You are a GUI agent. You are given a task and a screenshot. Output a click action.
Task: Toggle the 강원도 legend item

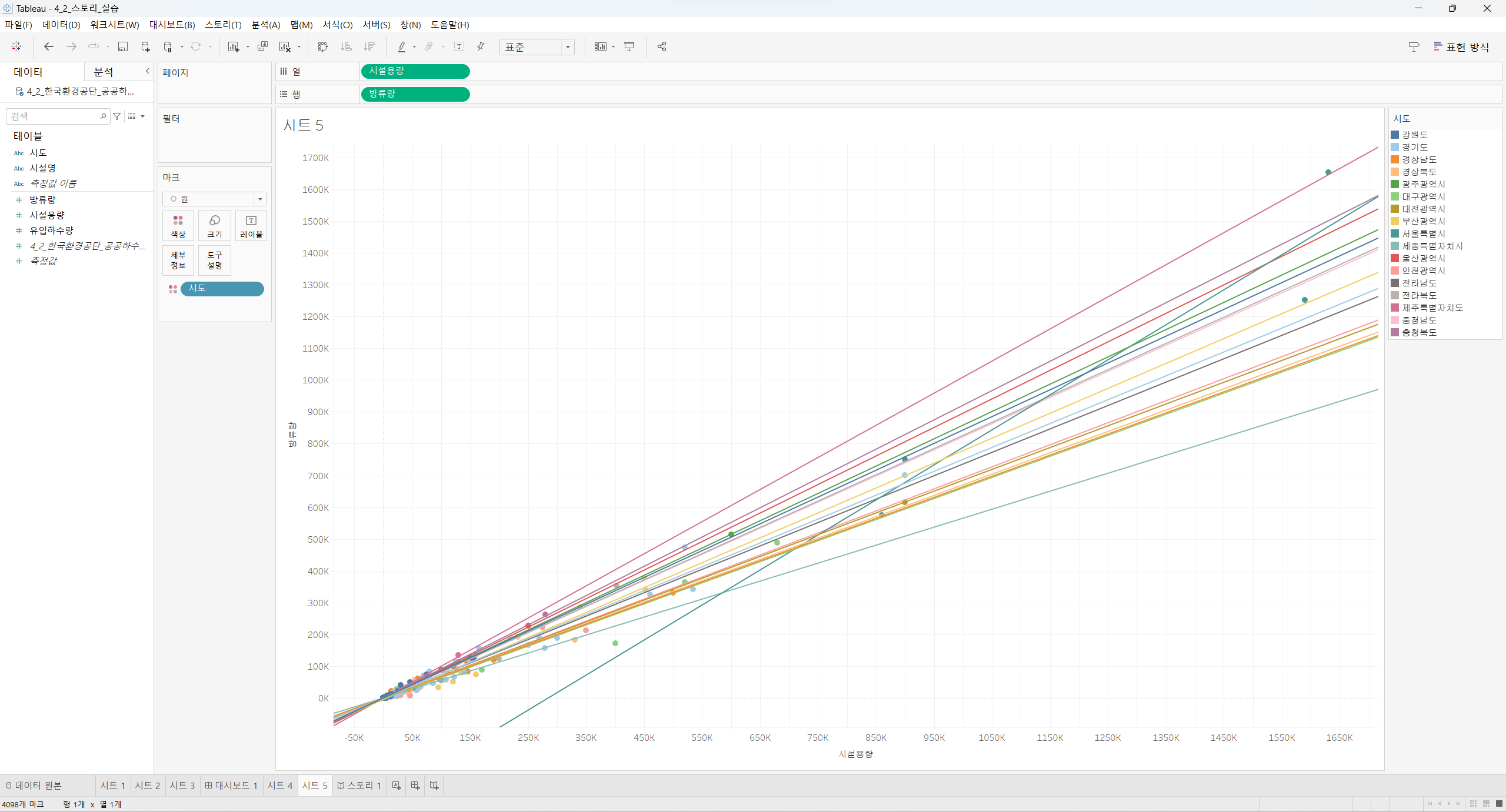(x=1414, y=135)
